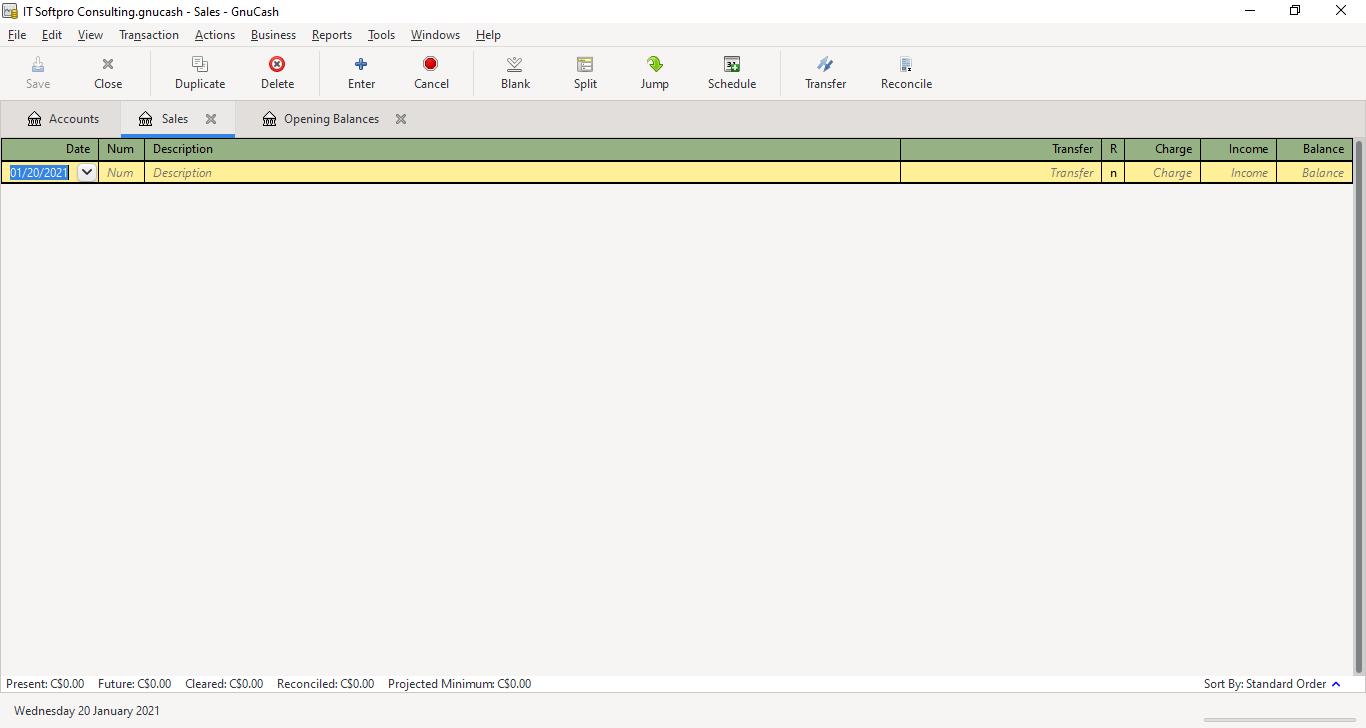This screenshot has height=728, width=1366.
Task: Toggle the reconcile status in the R column
Action: (x=1113, y=172)
